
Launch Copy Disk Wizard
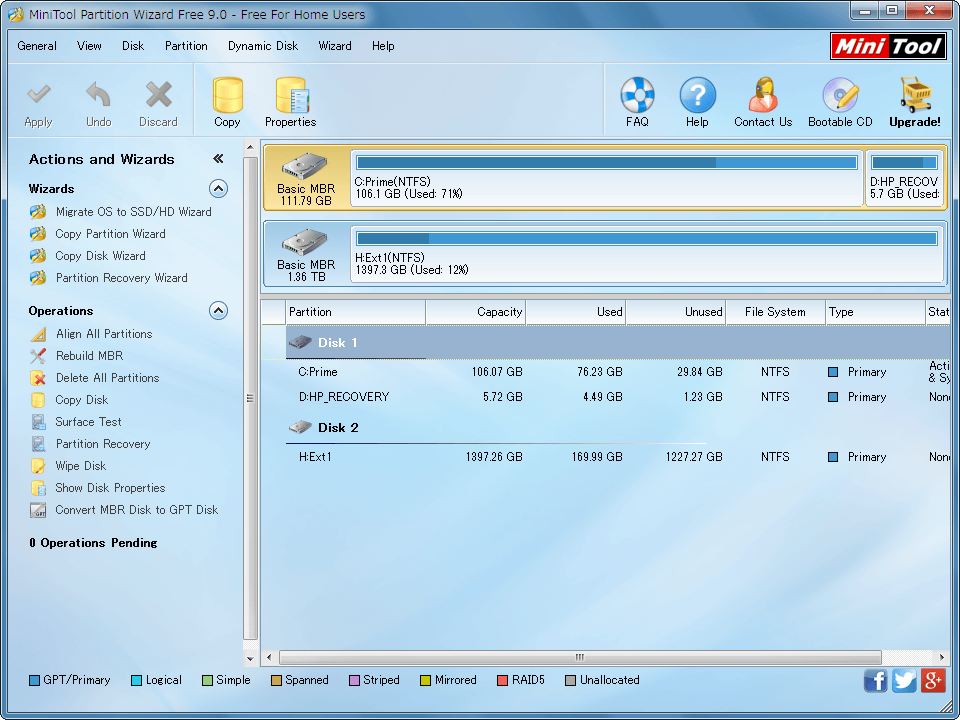point(100,256)
